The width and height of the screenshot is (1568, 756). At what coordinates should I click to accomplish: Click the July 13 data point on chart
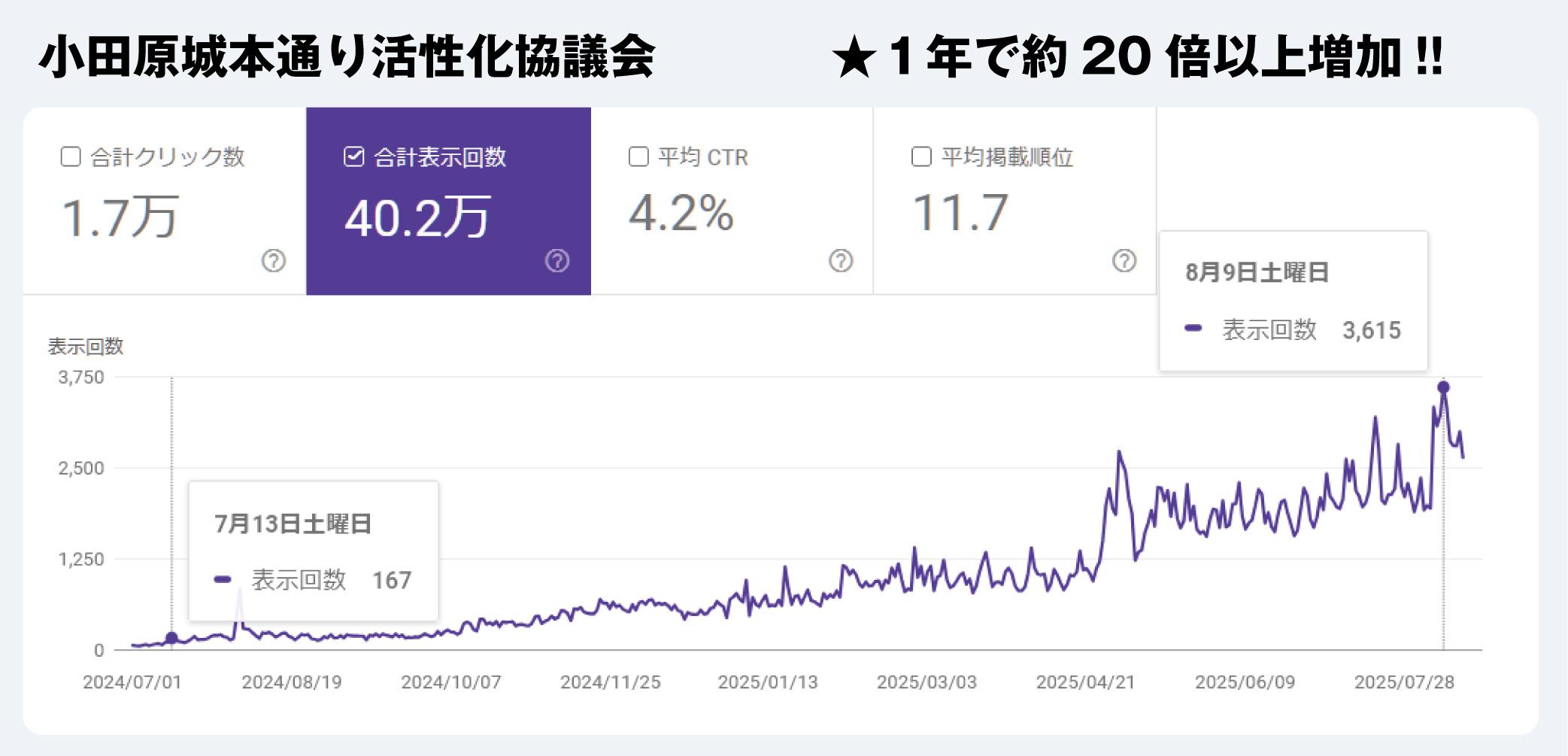point(171,638)
